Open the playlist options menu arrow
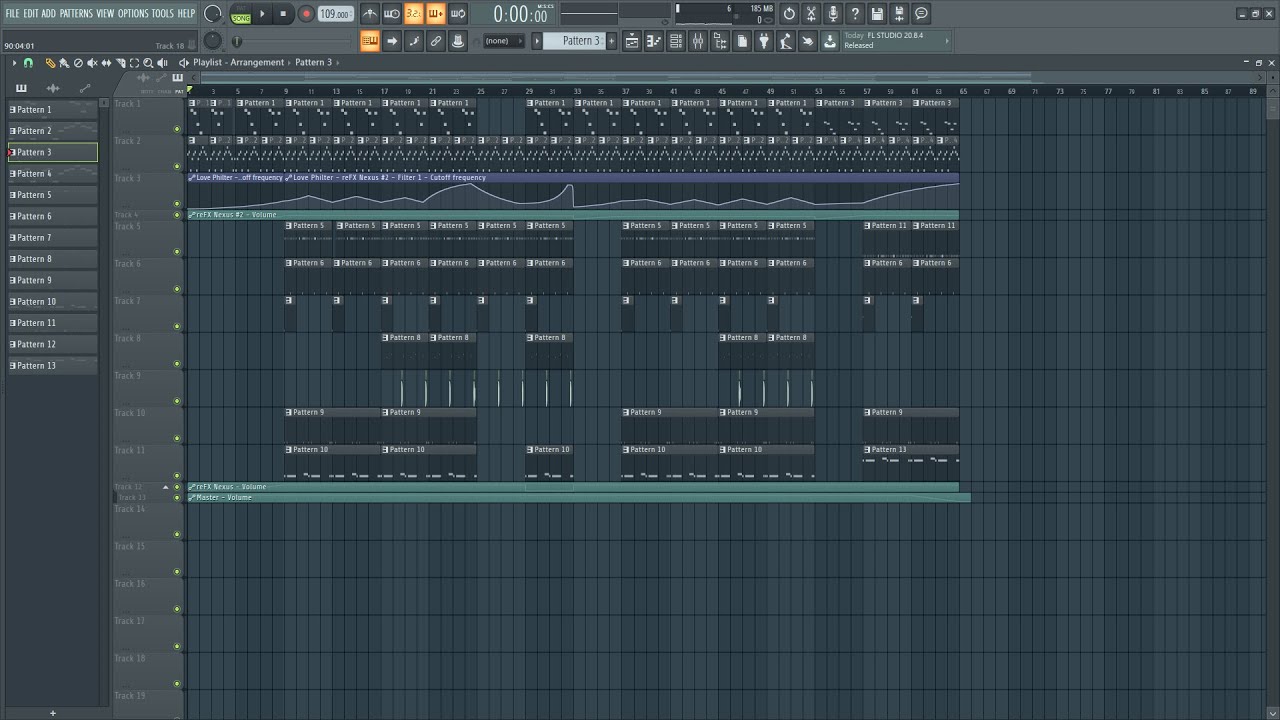 click(15, 63)
